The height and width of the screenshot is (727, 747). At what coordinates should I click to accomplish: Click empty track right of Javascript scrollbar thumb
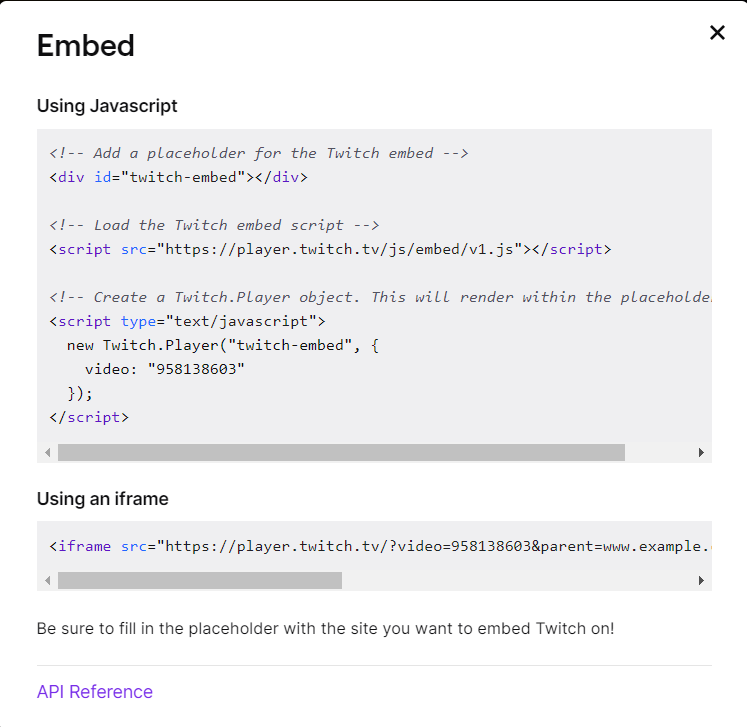coord(660,453)
